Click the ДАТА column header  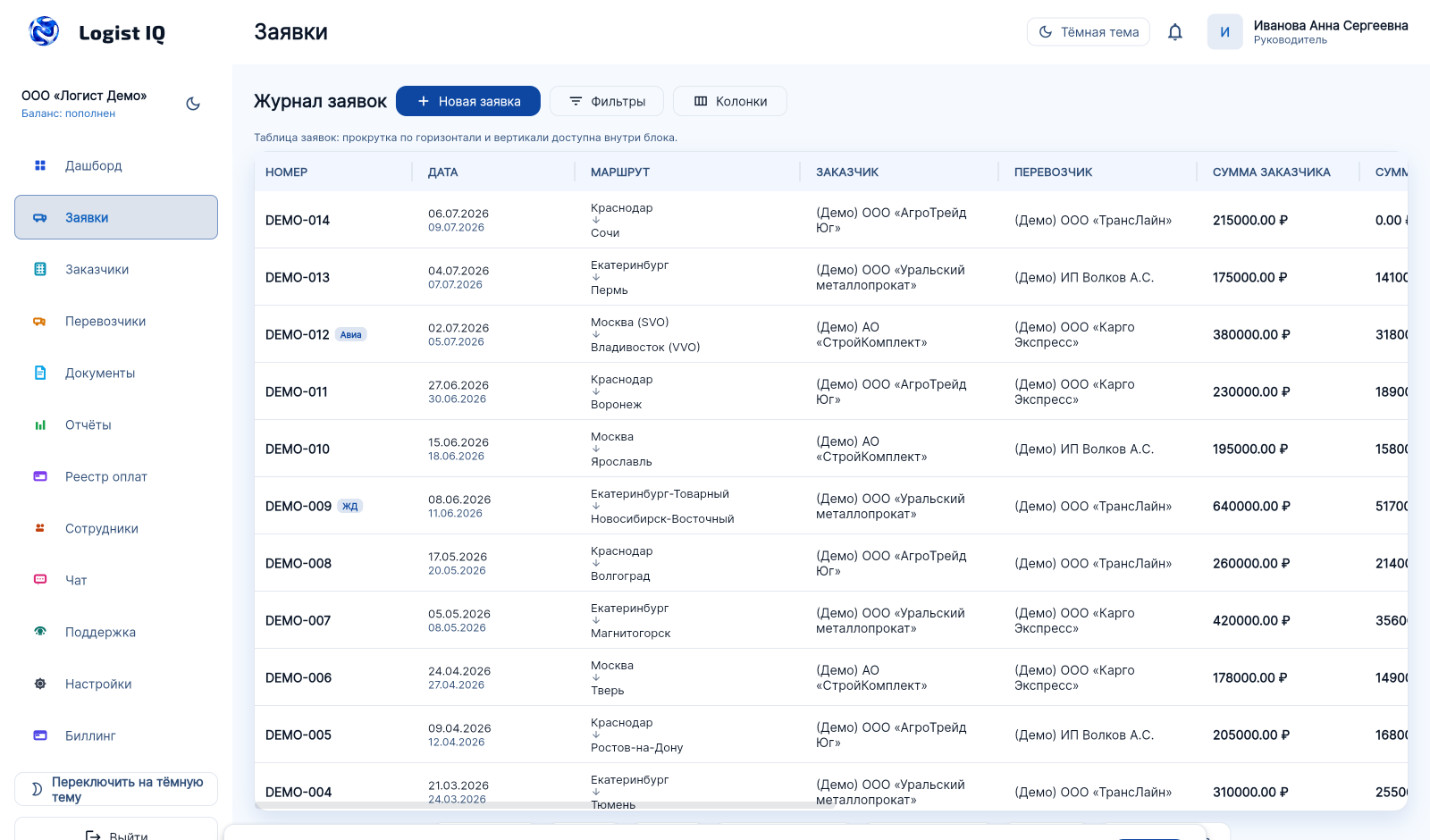442,172
